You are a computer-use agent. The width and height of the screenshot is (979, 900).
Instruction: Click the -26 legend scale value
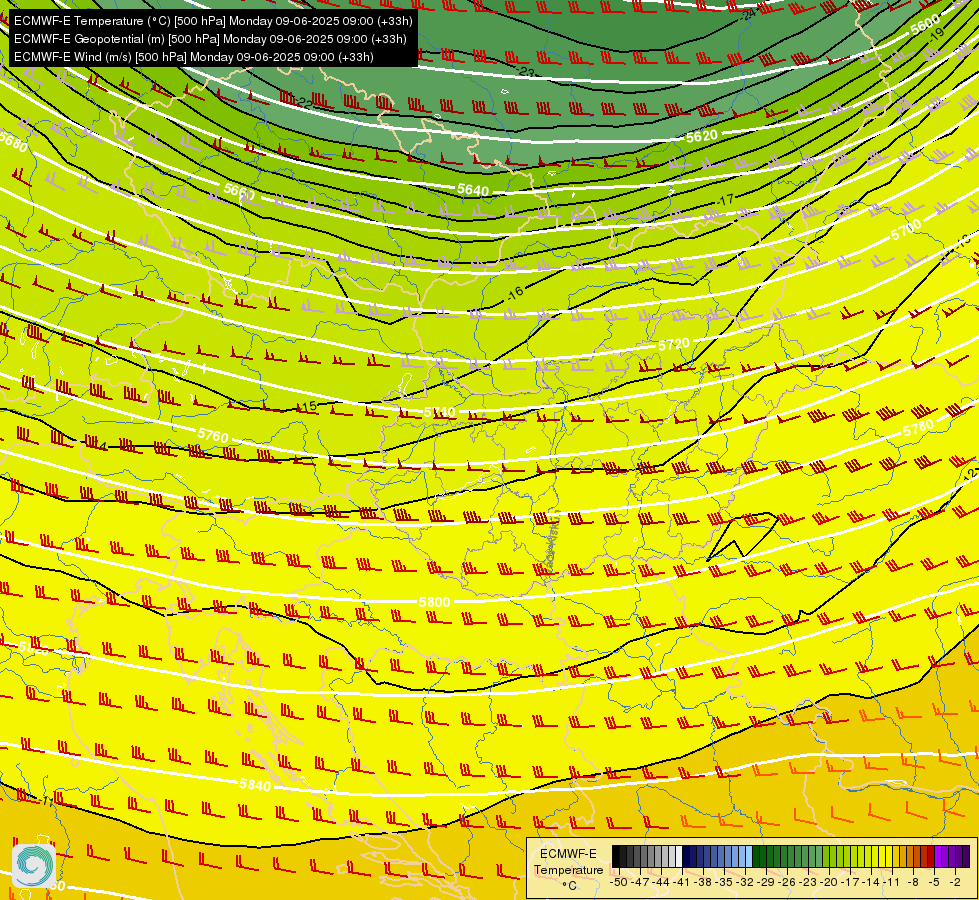click(x=787, y=883)
